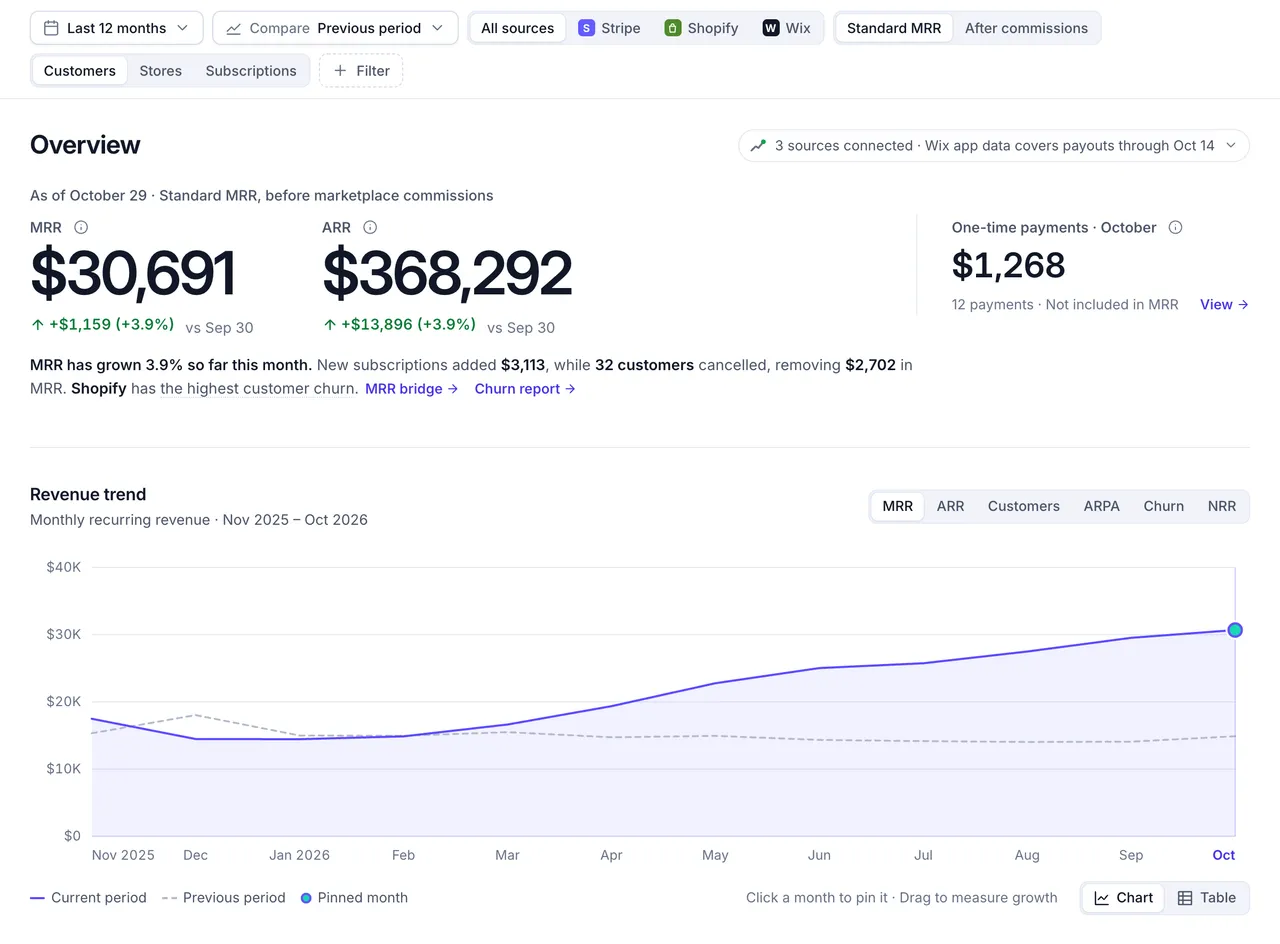Viewport: 1280px width, 944px height.
Task: Switch to After commissions mode
Action: tap(1026, 28)
